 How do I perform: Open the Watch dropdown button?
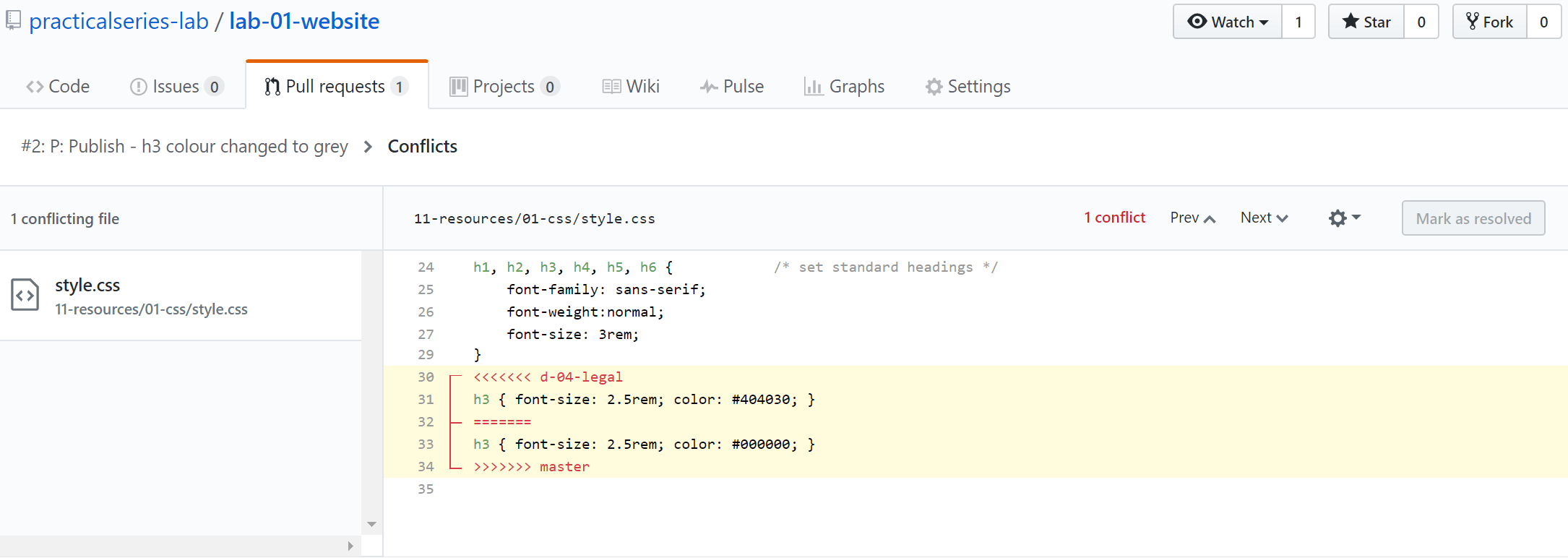pos(1228,22)
